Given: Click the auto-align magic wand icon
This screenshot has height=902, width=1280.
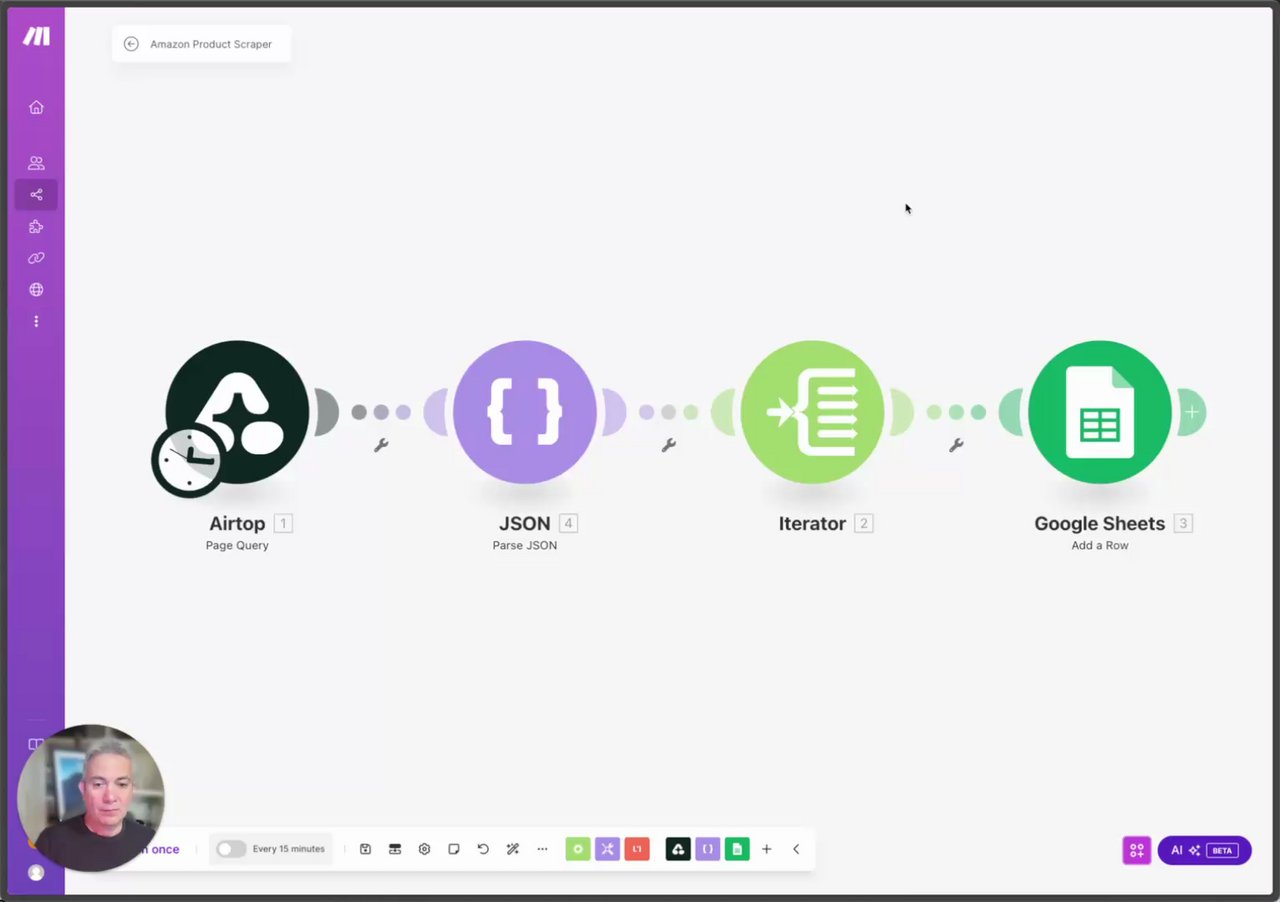Looking at the screenshot, I should coord(513,849).
